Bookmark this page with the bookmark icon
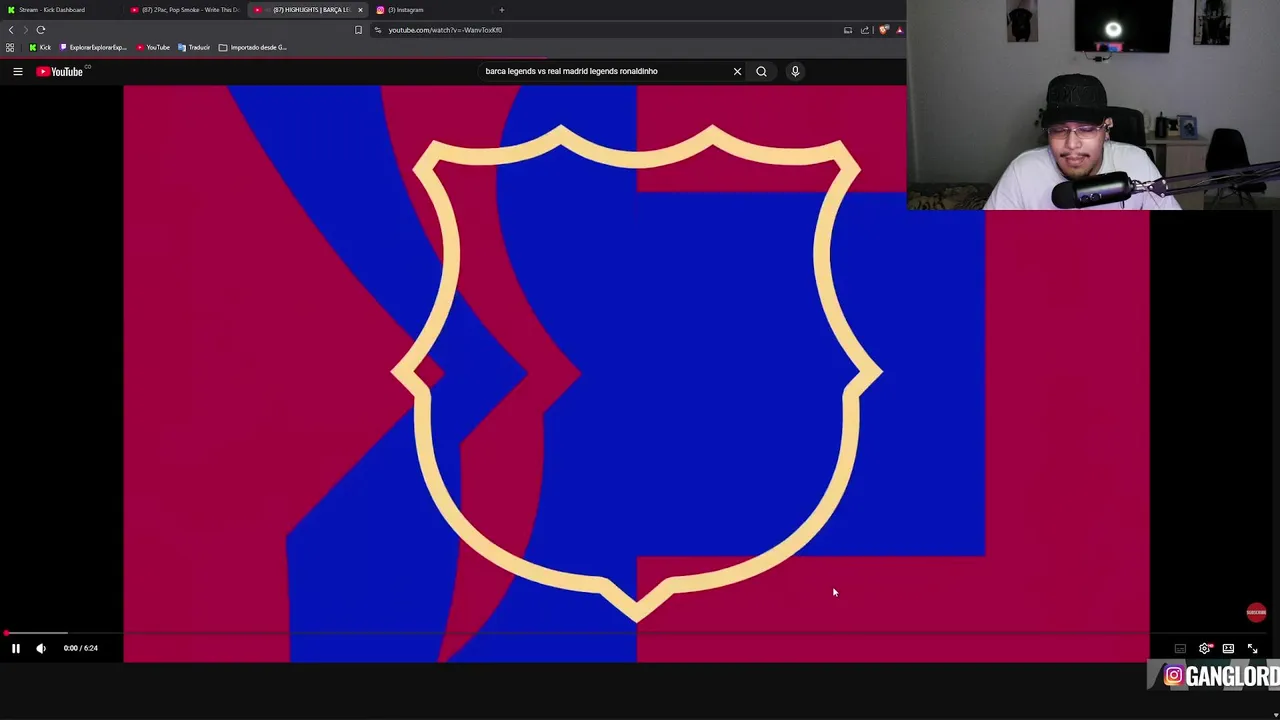This screenshot has width=1280, height=720. (358, 30)
